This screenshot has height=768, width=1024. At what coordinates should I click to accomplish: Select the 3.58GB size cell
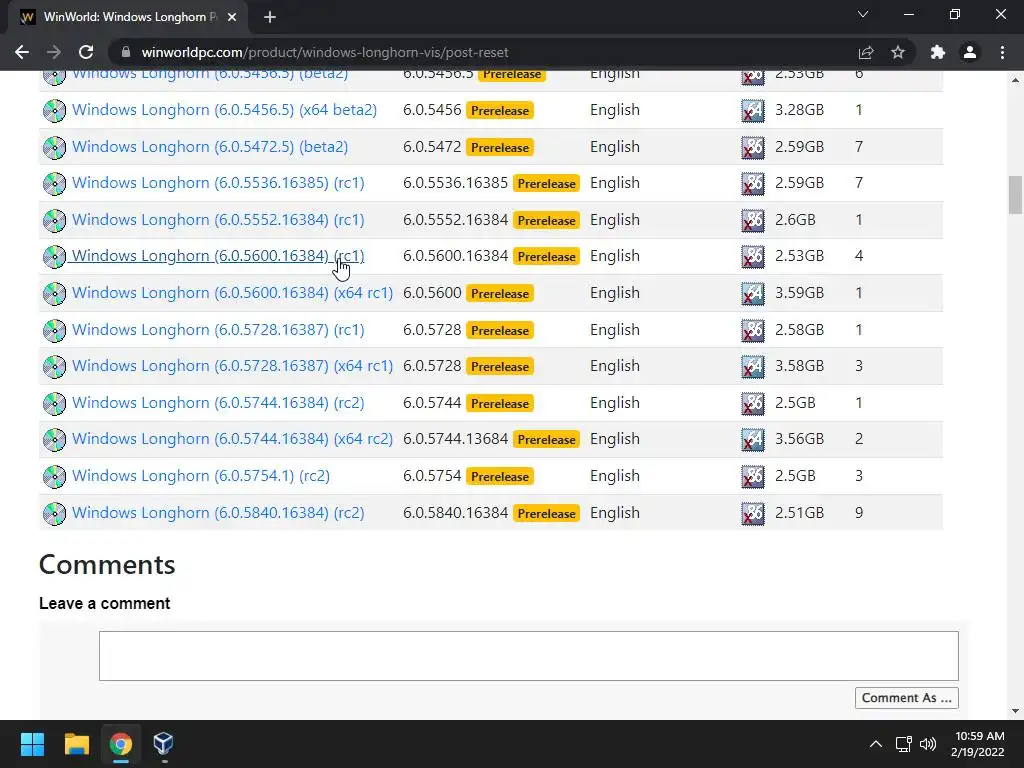(x=799, y=366)
